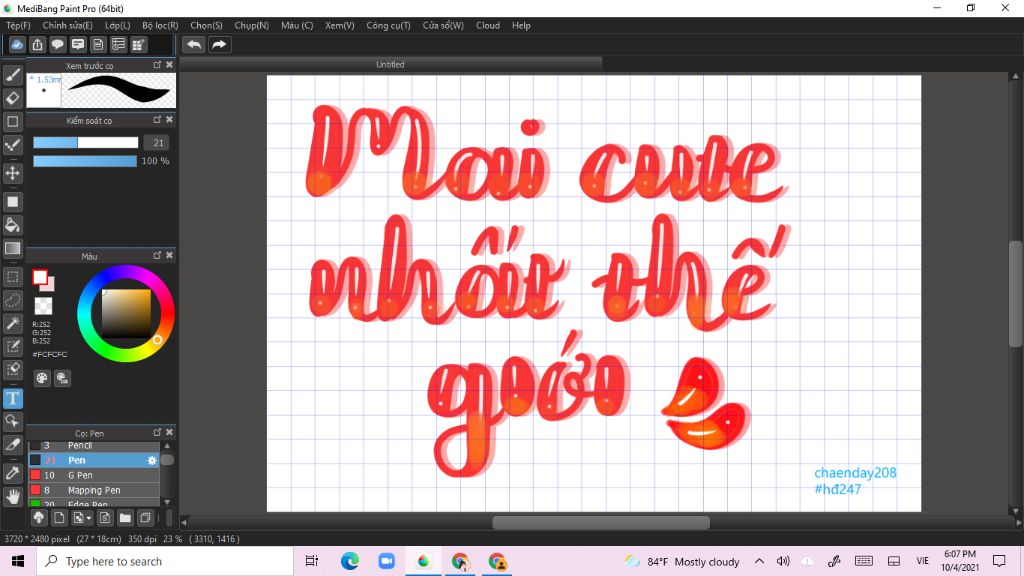Screen dimensions: 1024x576
Task: Select the Fill rectangle tool
Action: point(12,202)
